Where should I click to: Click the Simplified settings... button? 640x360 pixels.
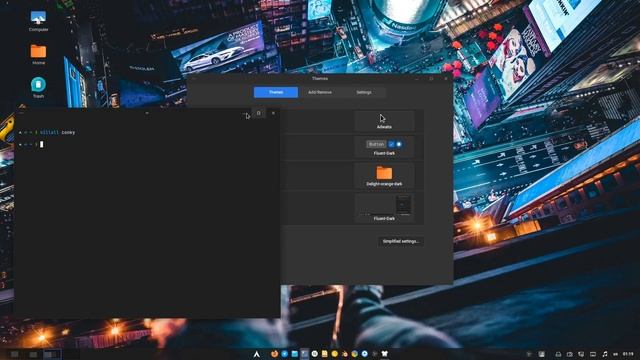click(401, 241)
